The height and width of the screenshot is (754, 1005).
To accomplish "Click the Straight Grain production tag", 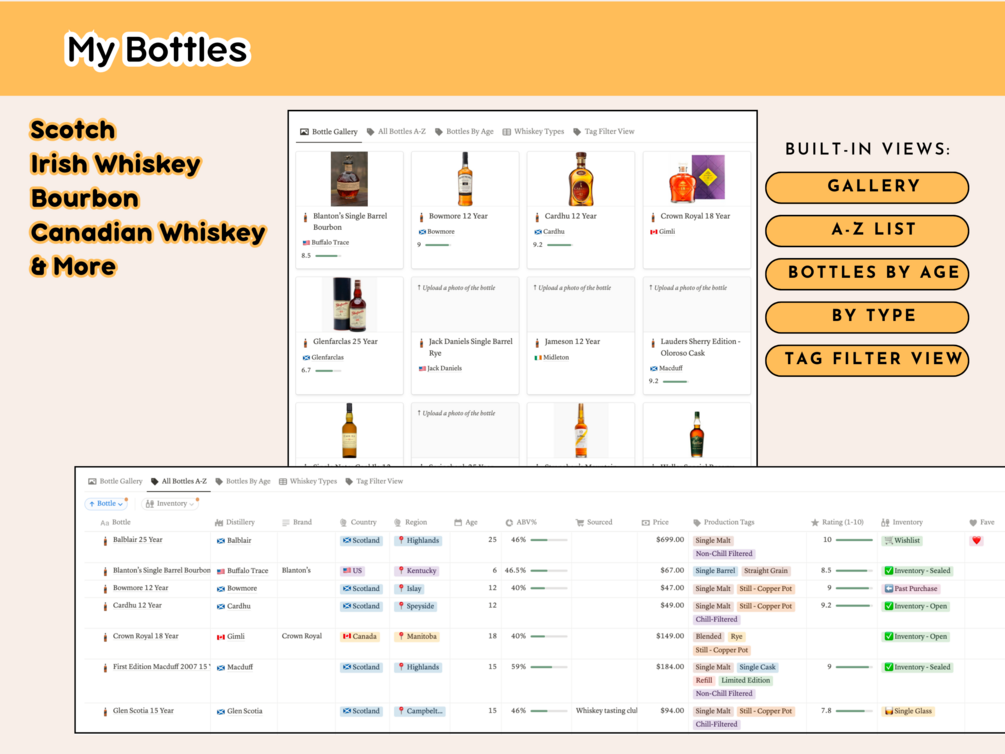I will click(766, 571).
